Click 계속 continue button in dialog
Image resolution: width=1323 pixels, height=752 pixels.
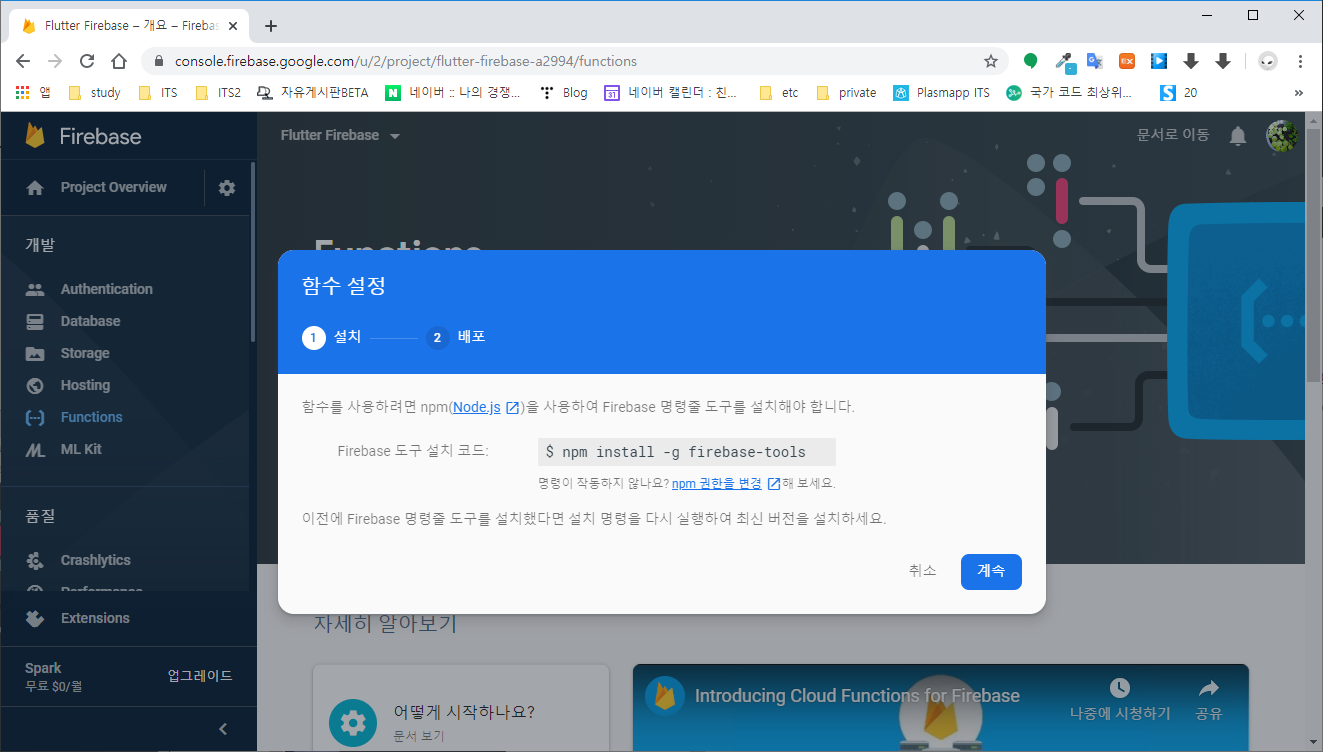pos(991,571)
